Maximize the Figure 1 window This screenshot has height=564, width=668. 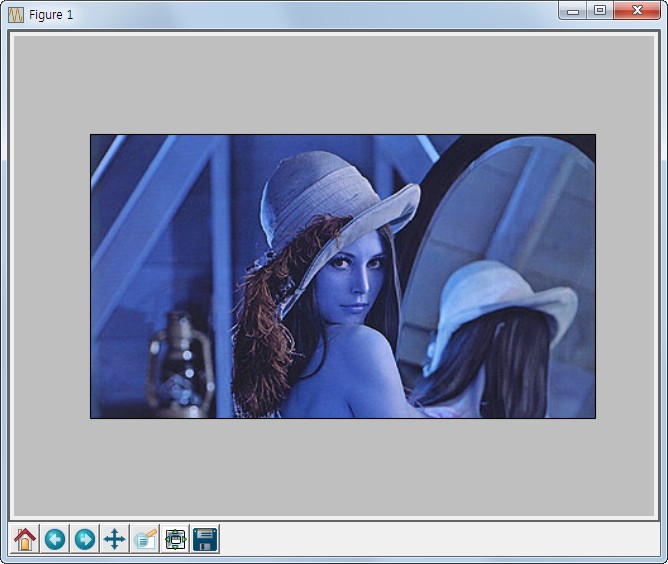[600, 11]
